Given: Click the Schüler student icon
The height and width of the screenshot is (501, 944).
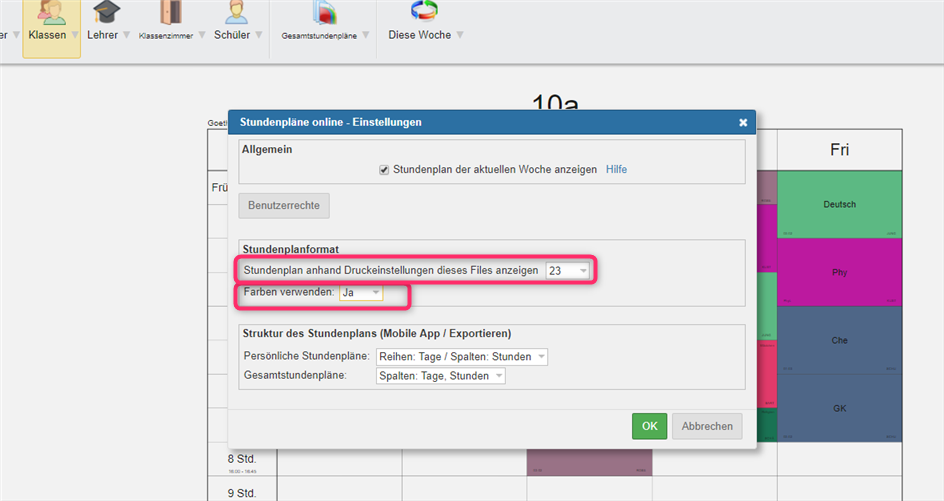Looking at the screenshot, I should tap(237, 12).
